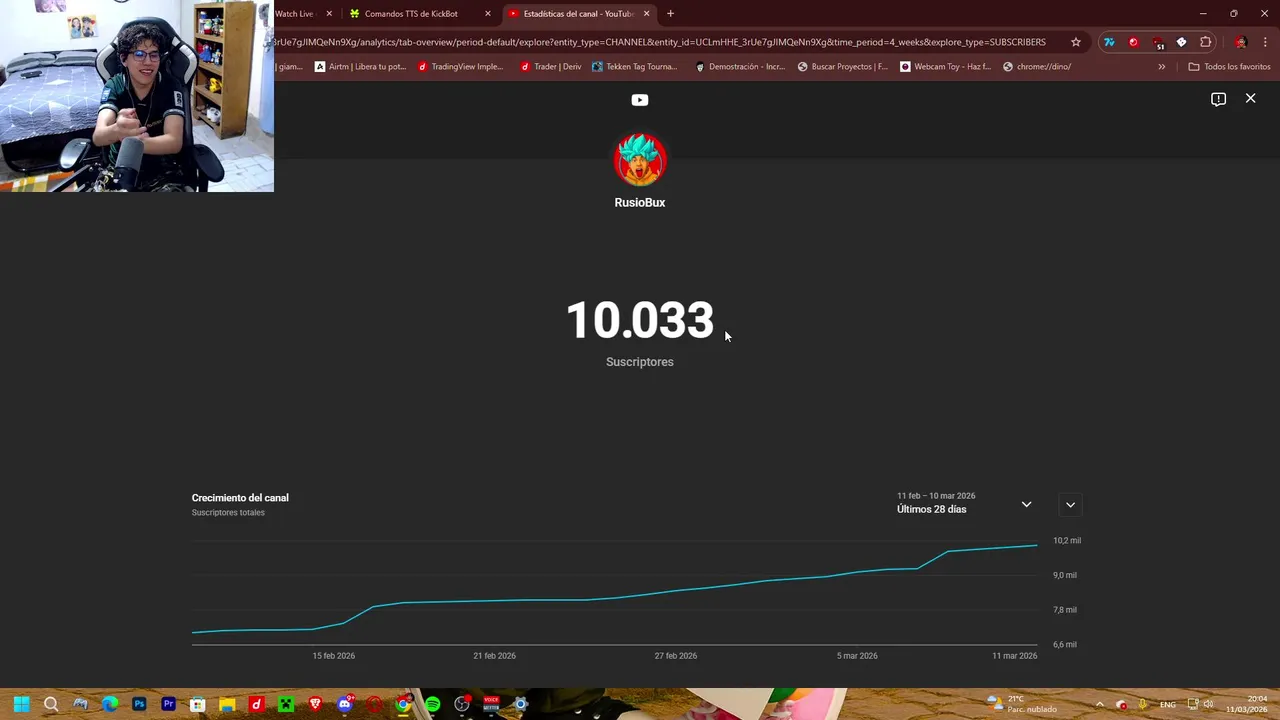Launch Photoshop from the taskbar
This screenshot has width=1280, height=720.
[139, 704]
